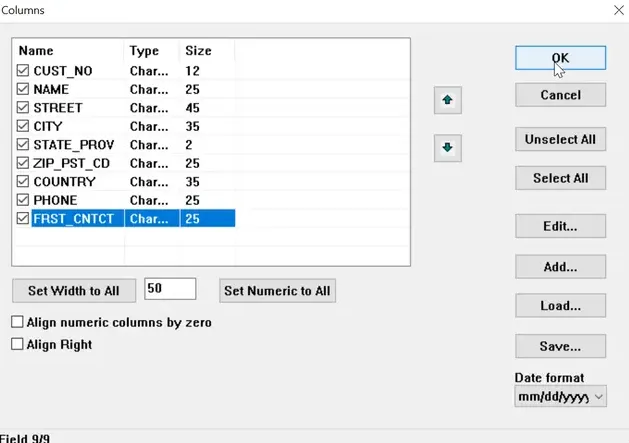This screenshot has width=629, height=443.
Task: Click the Type cell of the CITY row
Action: click(149, 126)
